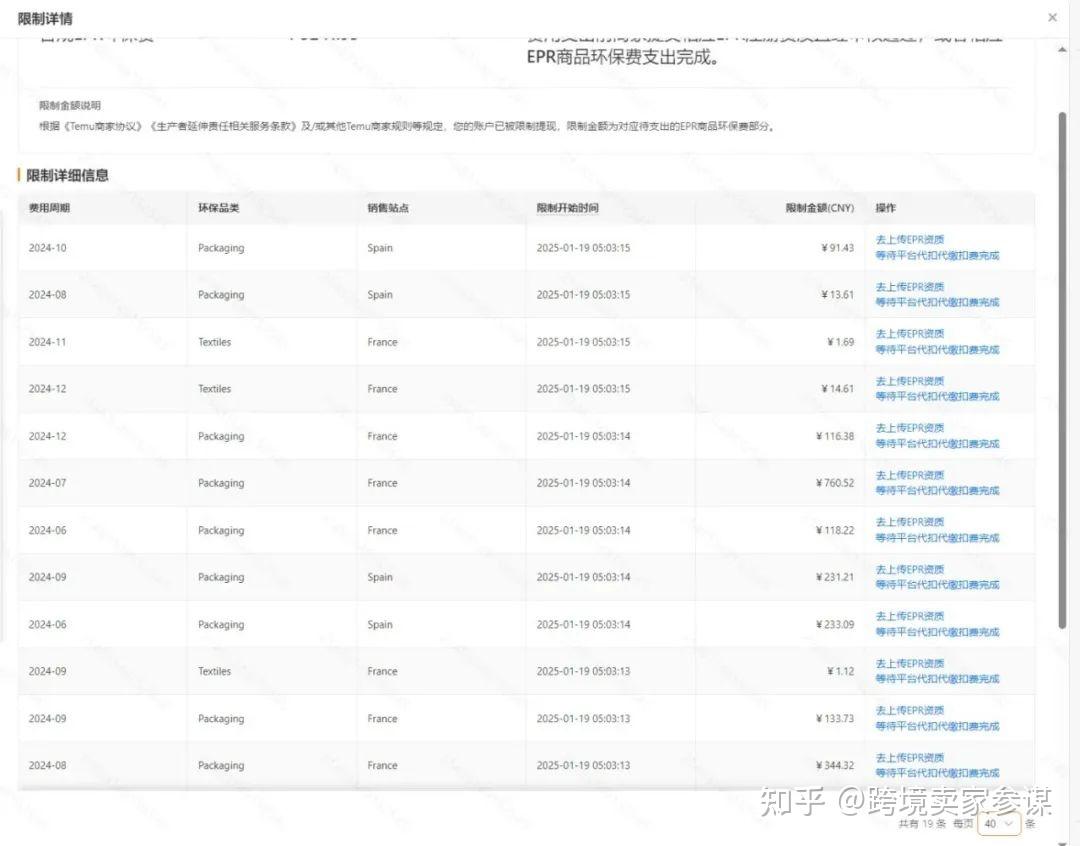Viewport: 1080px width, 846px height.
Task: Click 去上传EPR资质 for the ¥344.32 row
Action: [909, 758]
